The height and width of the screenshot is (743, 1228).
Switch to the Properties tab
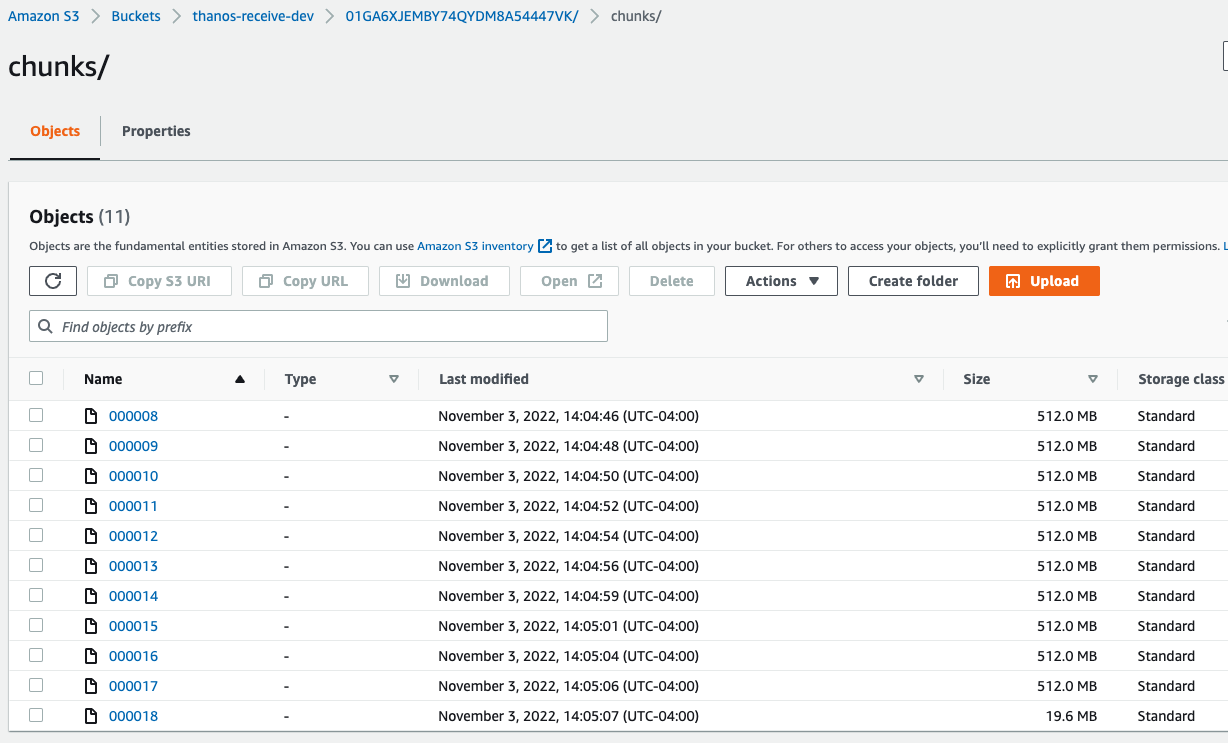pyautogui.click(x=156, y=131)
